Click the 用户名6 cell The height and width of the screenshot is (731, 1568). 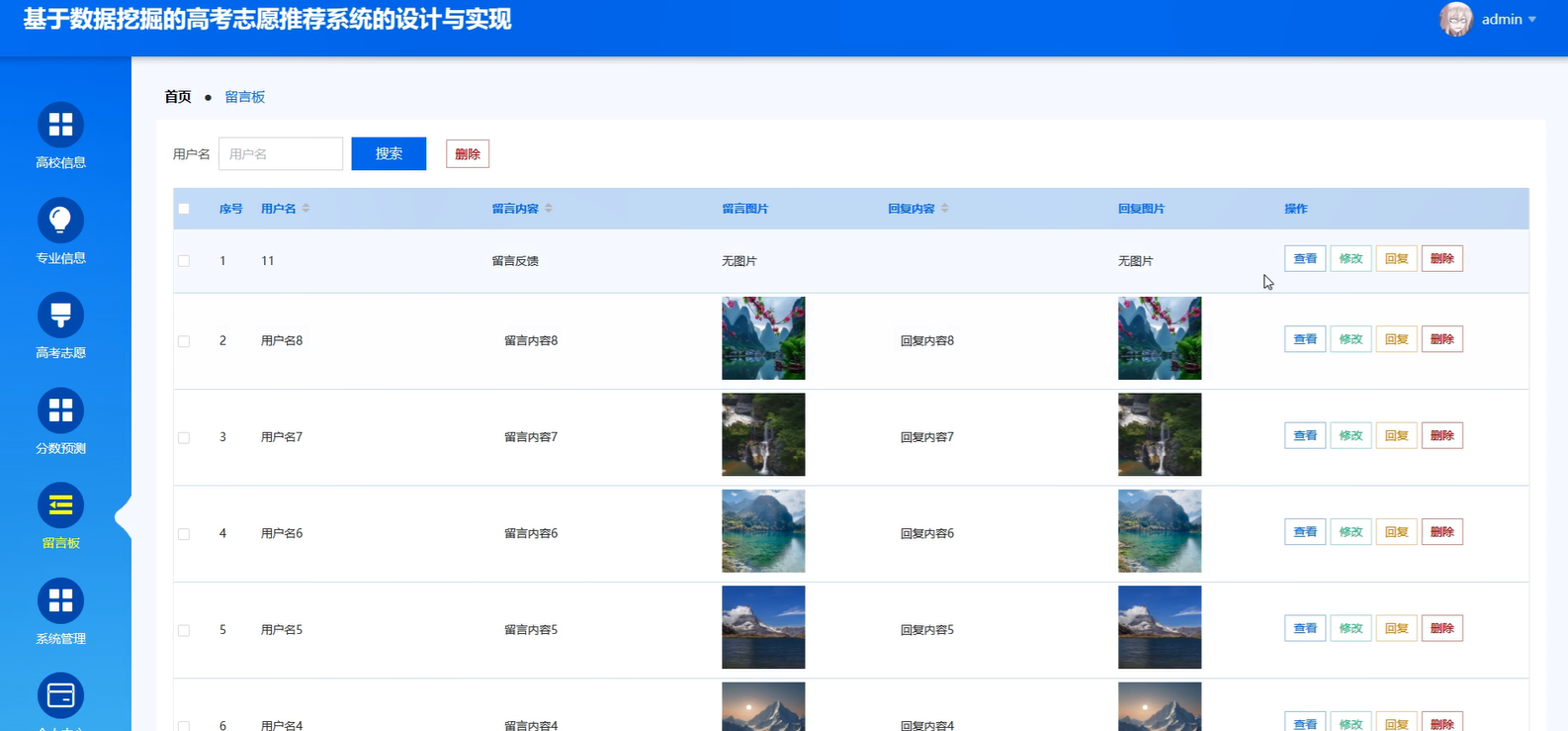(x=282, y=533)
